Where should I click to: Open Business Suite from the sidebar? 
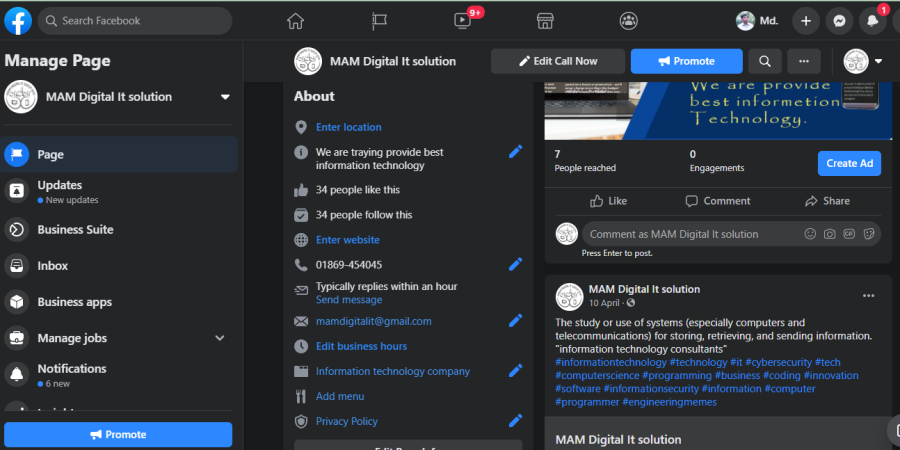point(119,230)
